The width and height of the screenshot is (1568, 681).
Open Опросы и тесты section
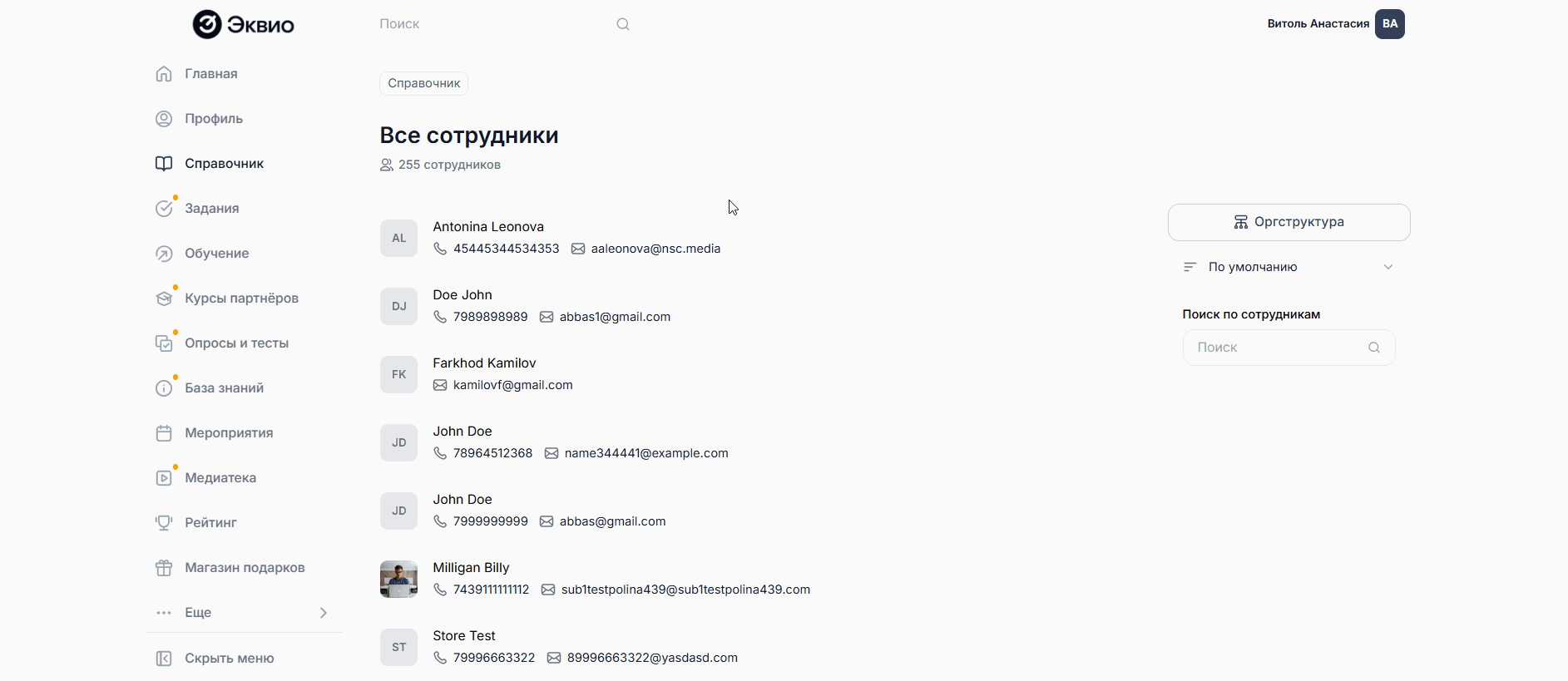pos(236,343)
